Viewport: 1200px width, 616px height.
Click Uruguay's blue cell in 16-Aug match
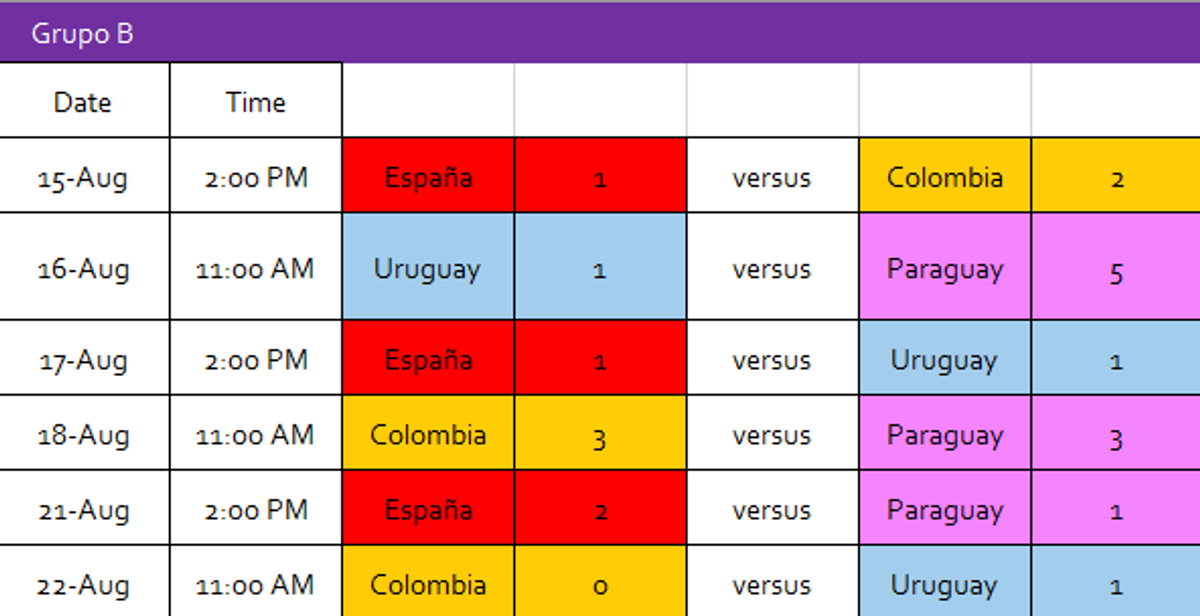[x=428, y=268]
